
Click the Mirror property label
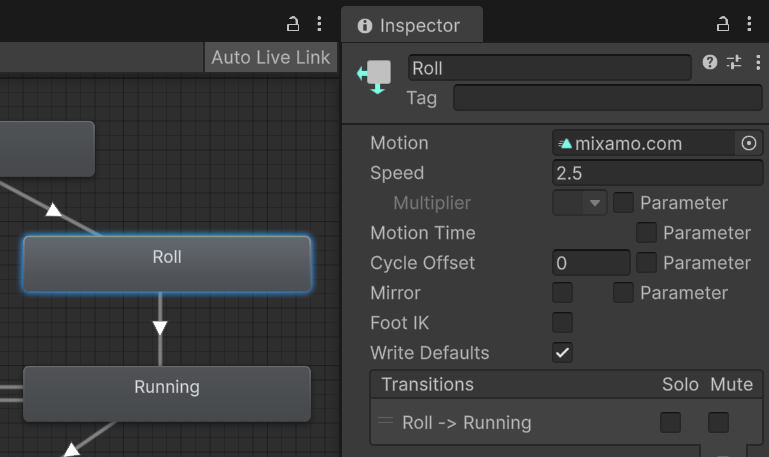coord(395,293)
